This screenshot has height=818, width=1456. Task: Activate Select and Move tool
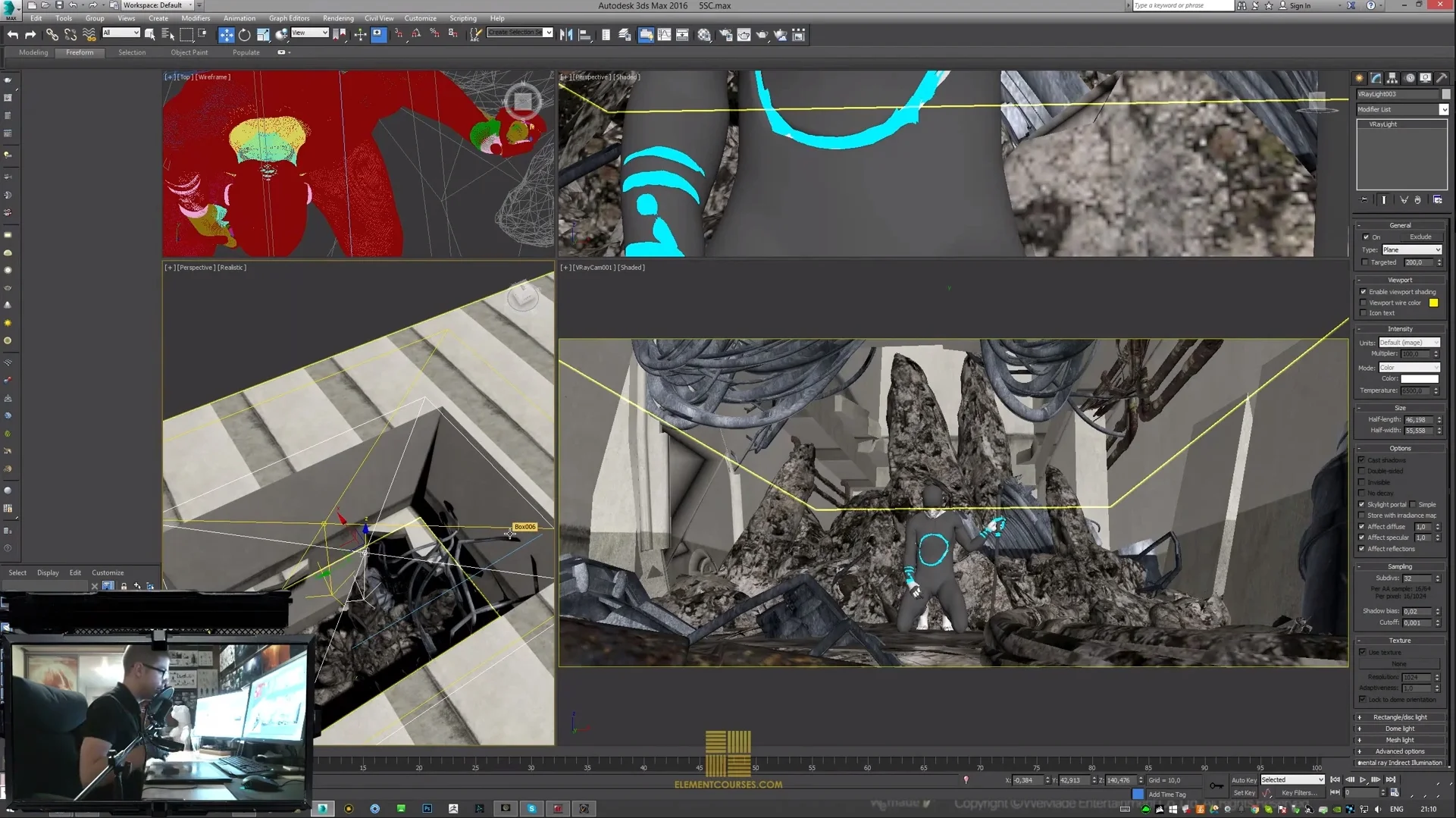226,34
